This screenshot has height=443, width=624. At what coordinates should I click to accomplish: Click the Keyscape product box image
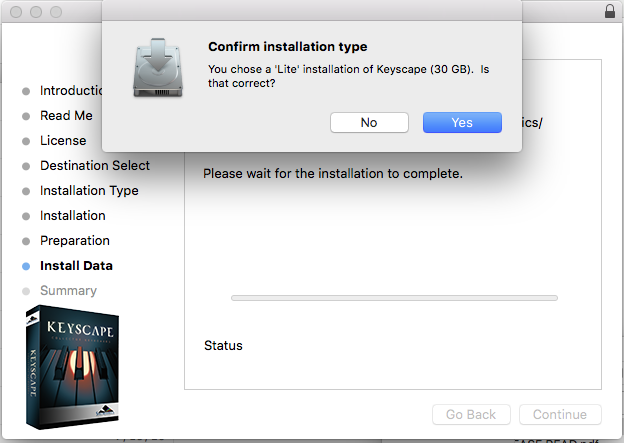click(x=72, y=367)
